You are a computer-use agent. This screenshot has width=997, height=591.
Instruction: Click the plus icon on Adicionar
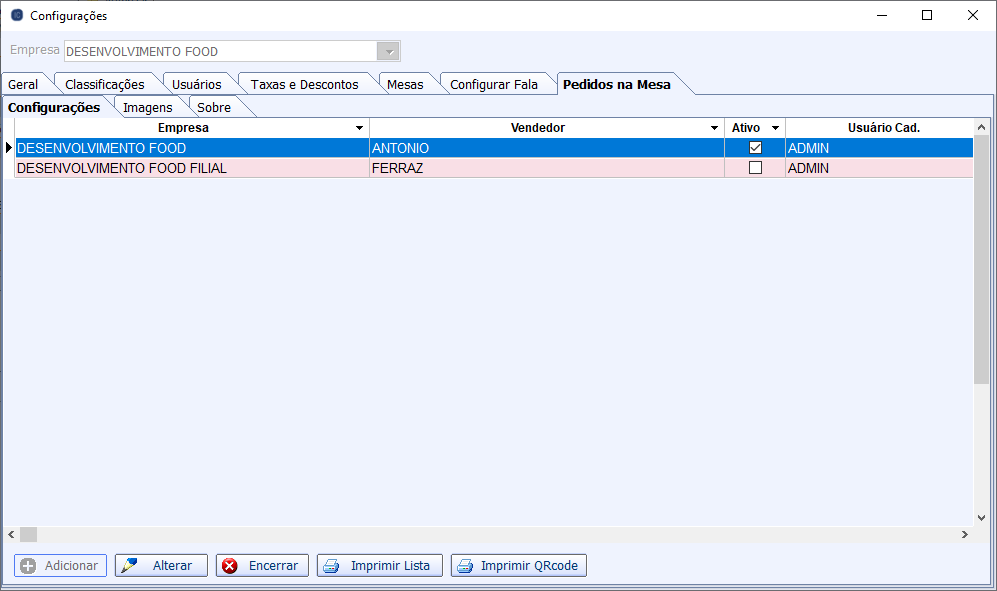click(x=28, y=566)
